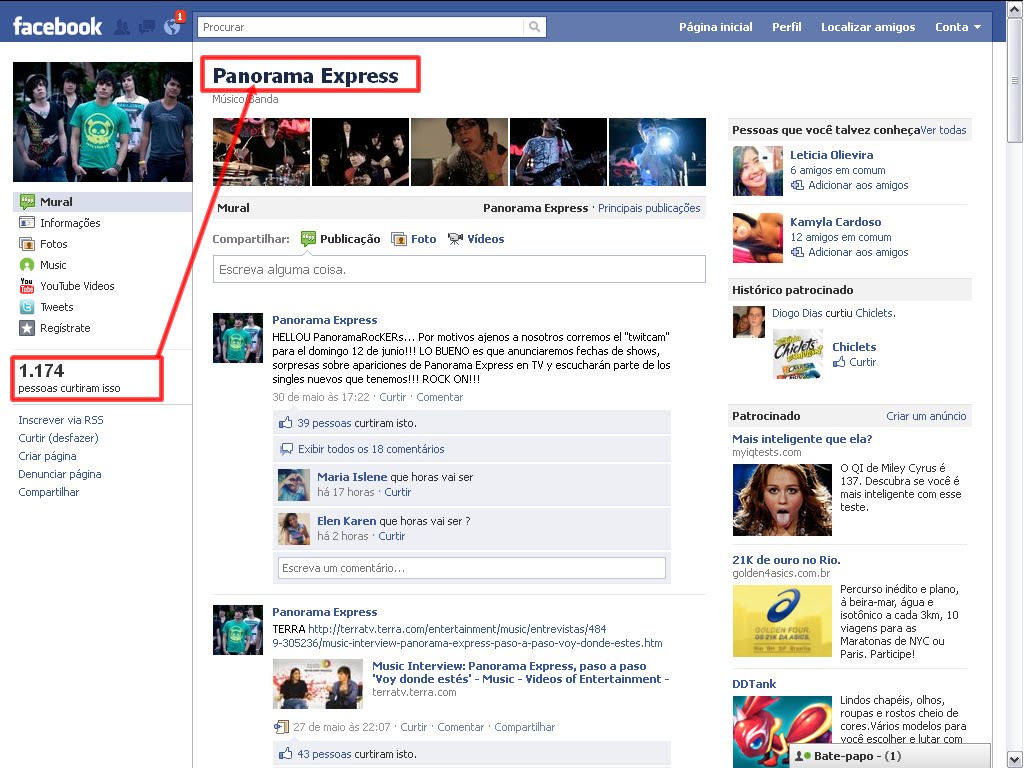The image size is (1024, 768).
Task: Click Compartilhar link in left column
Action: (48, 492)
